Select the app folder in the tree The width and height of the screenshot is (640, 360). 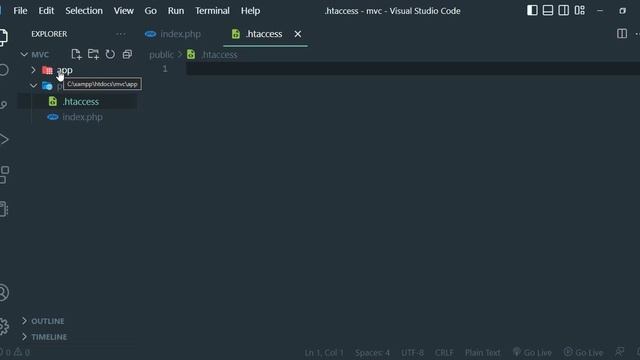(x=64, y=70)
